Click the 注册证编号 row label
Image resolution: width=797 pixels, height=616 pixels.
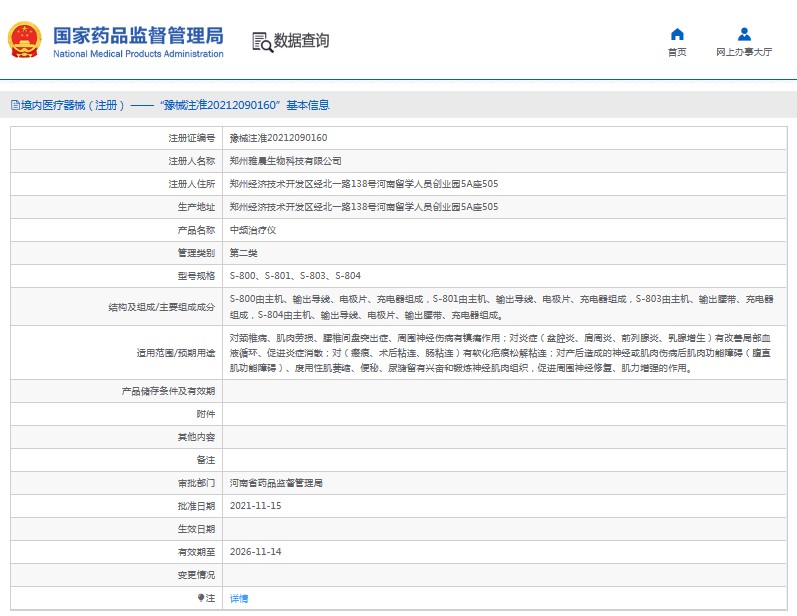[x=192, y=138]
